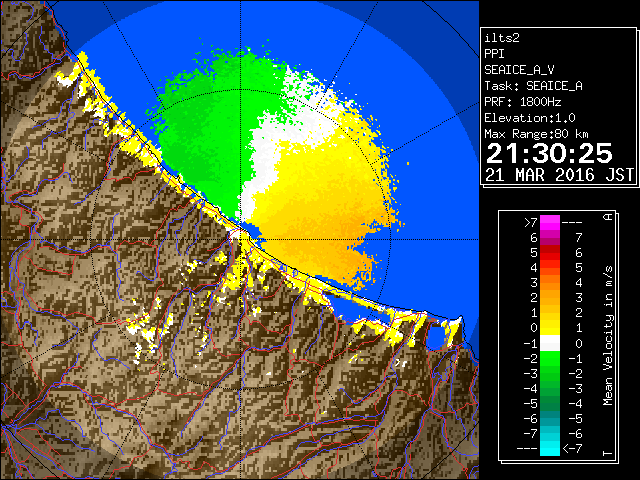
Task: Click the 'ilts2' radar name text
Action: point(502,38)
